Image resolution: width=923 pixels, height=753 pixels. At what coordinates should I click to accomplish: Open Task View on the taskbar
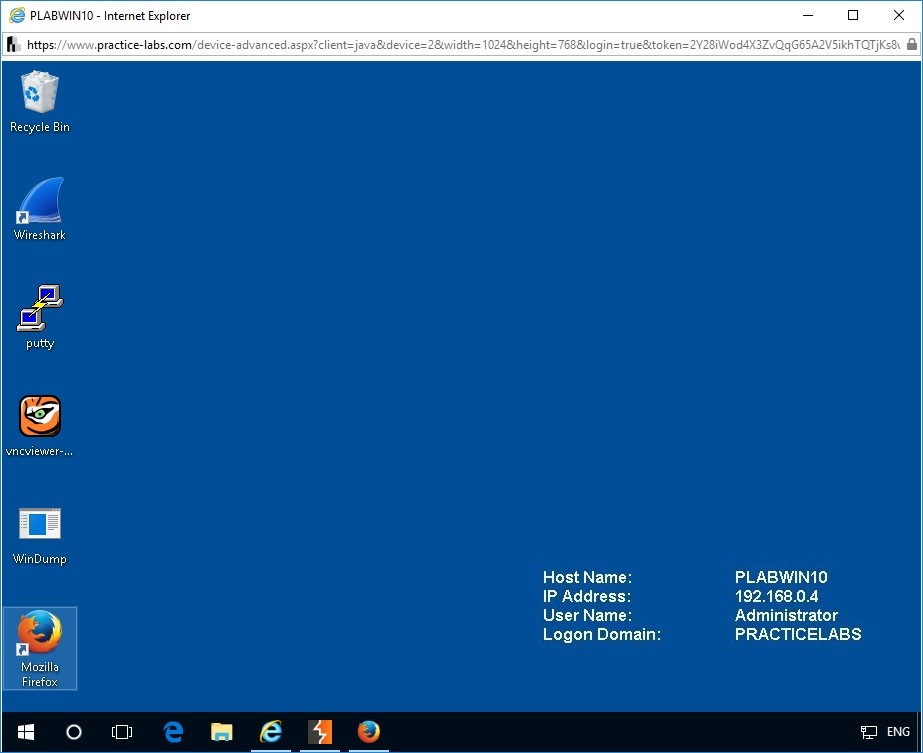[122, 732]
